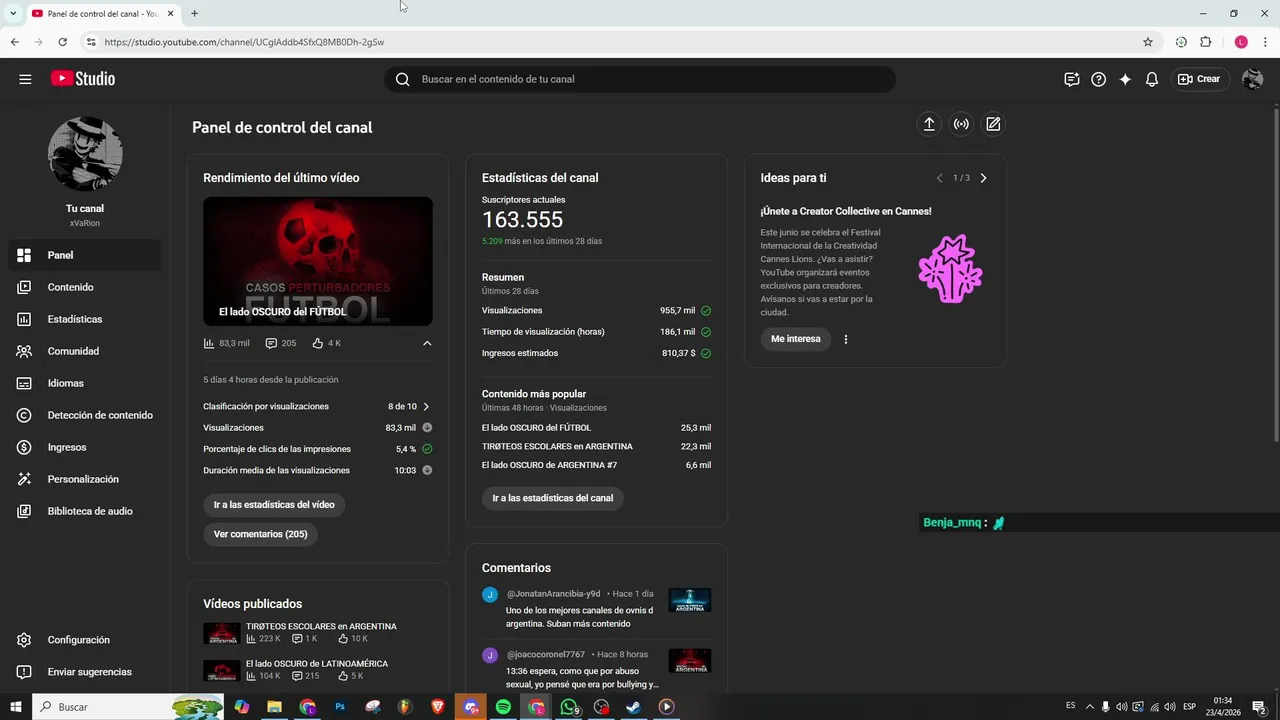
Task: Click the create post pencil icon
Action: click(993, 124)
